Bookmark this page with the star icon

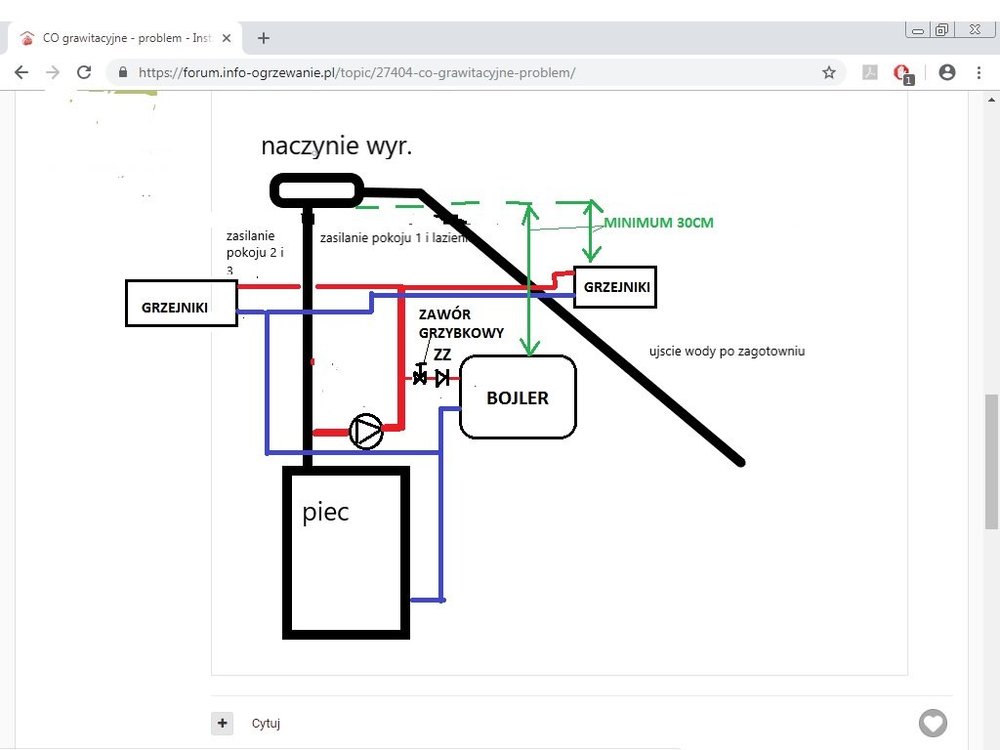point(828,72)
